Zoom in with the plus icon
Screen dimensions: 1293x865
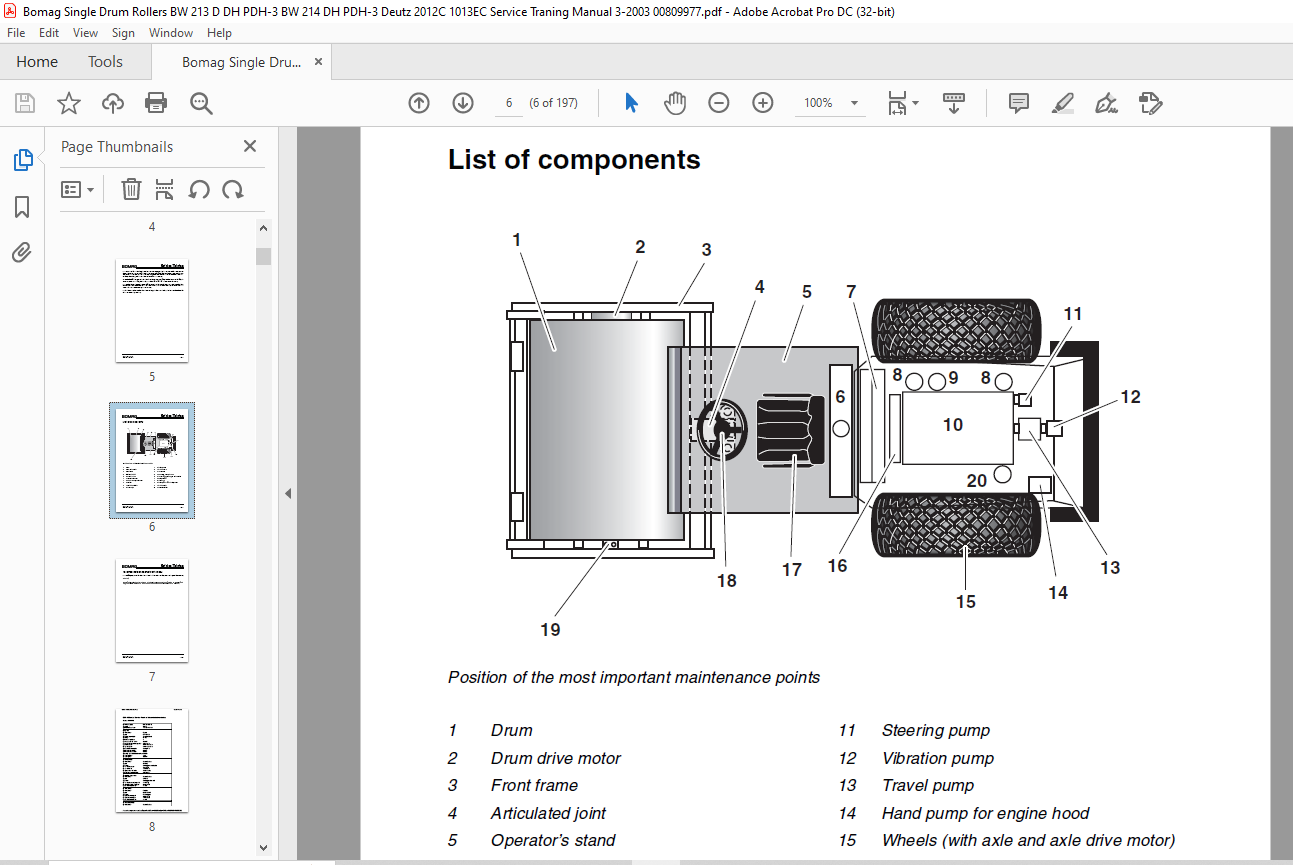point(763,103)
